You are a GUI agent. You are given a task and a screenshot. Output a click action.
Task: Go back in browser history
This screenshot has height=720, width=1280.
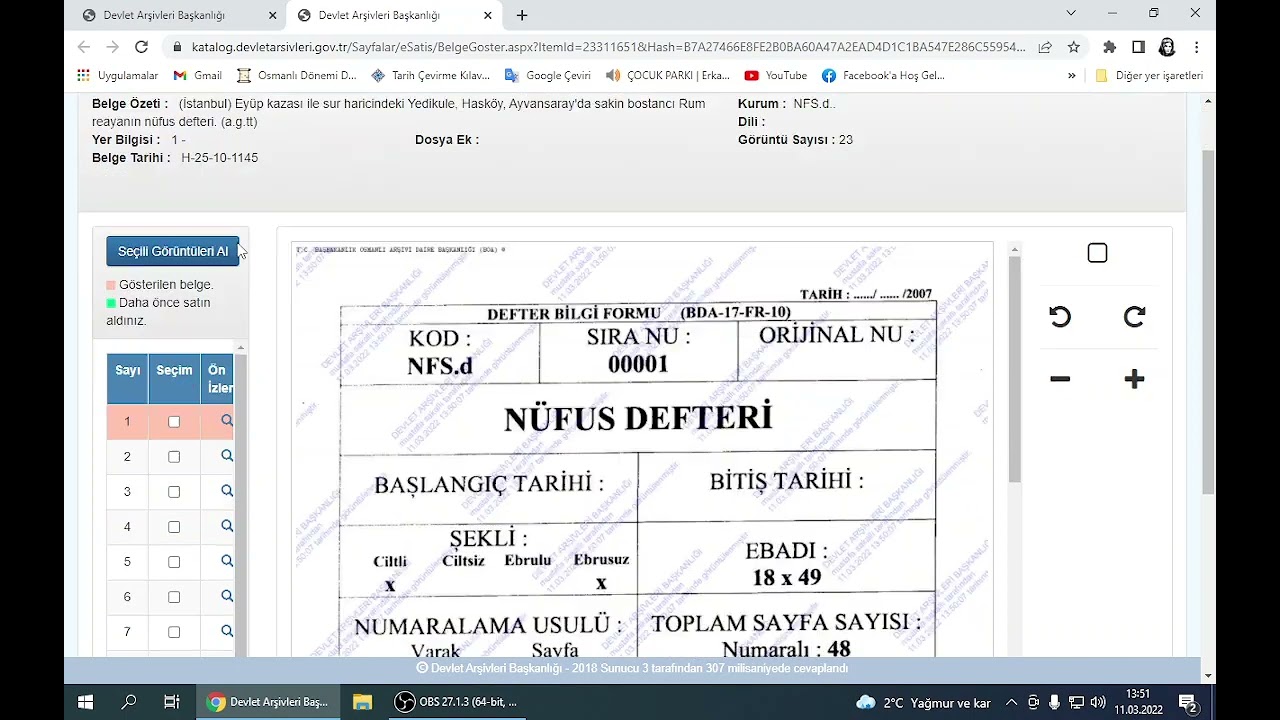[84, 47]
